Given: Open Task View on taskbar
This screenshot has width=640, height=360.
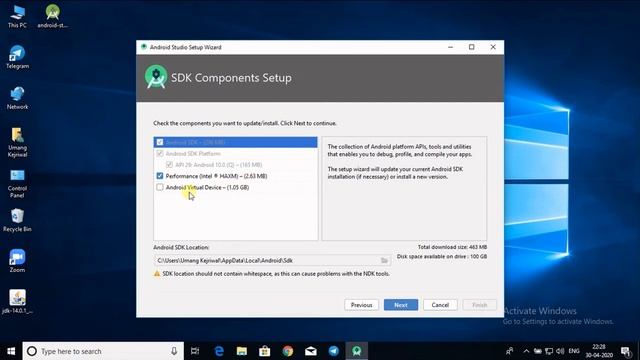Looking at the screenshot, I should pyautogui.click(x=195, y=351).
